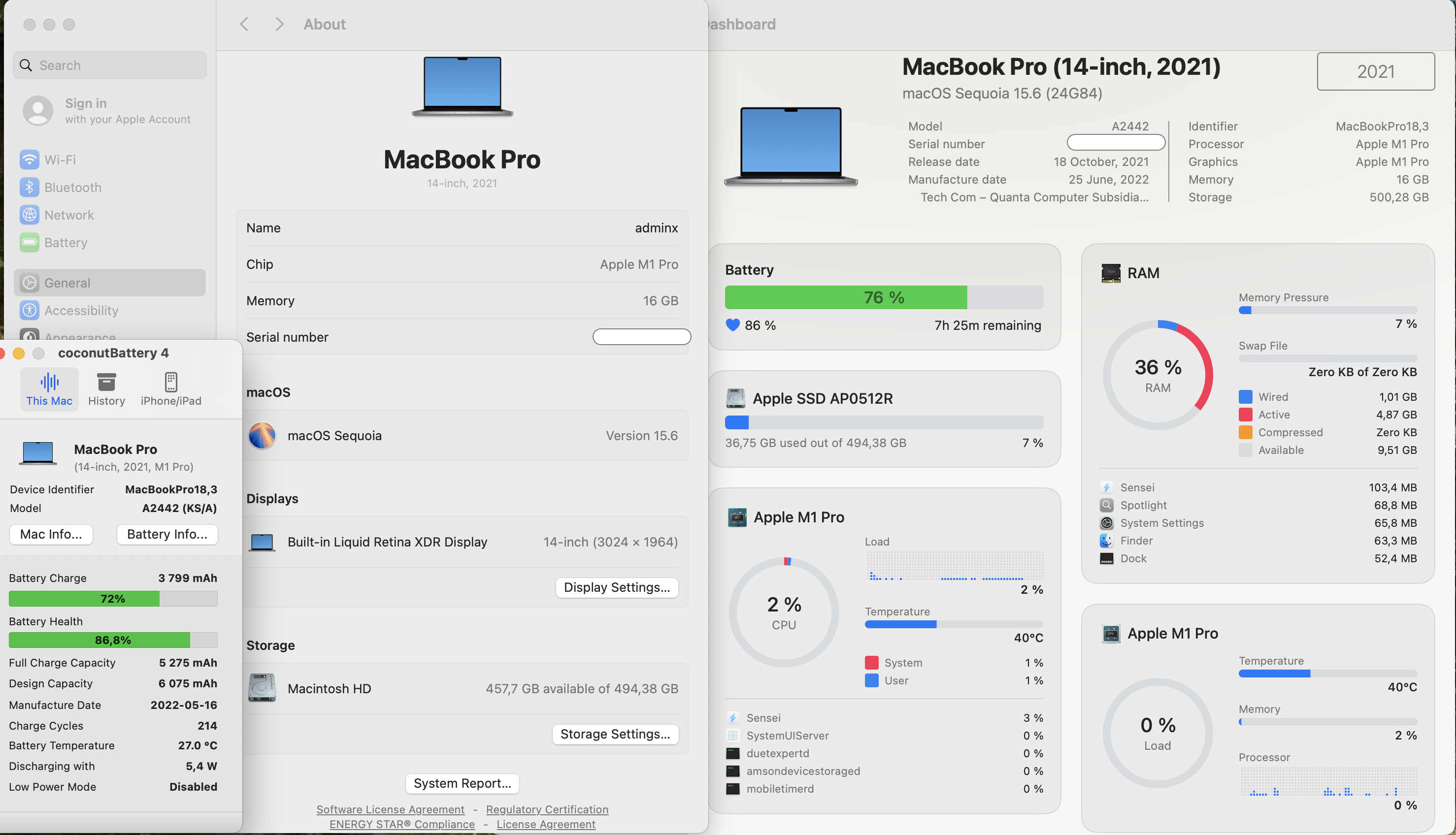Click Wi-Fi icon in settings sidebar
1456x835 pixels.
(29, 160)
